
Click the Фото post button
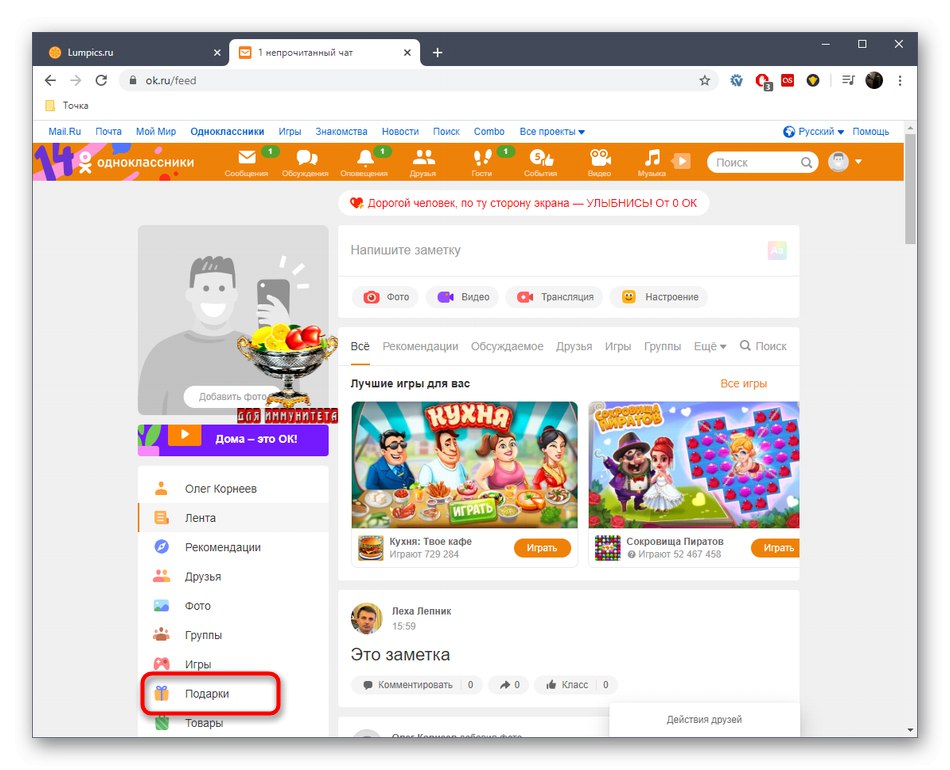tap(385, 297)
